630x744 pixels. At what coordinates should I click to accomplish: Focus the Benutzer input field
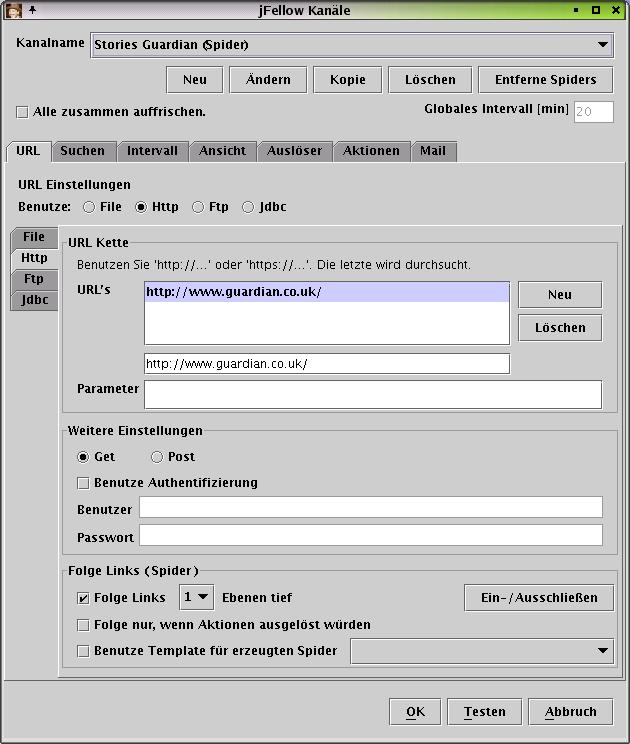pos(370,508)
